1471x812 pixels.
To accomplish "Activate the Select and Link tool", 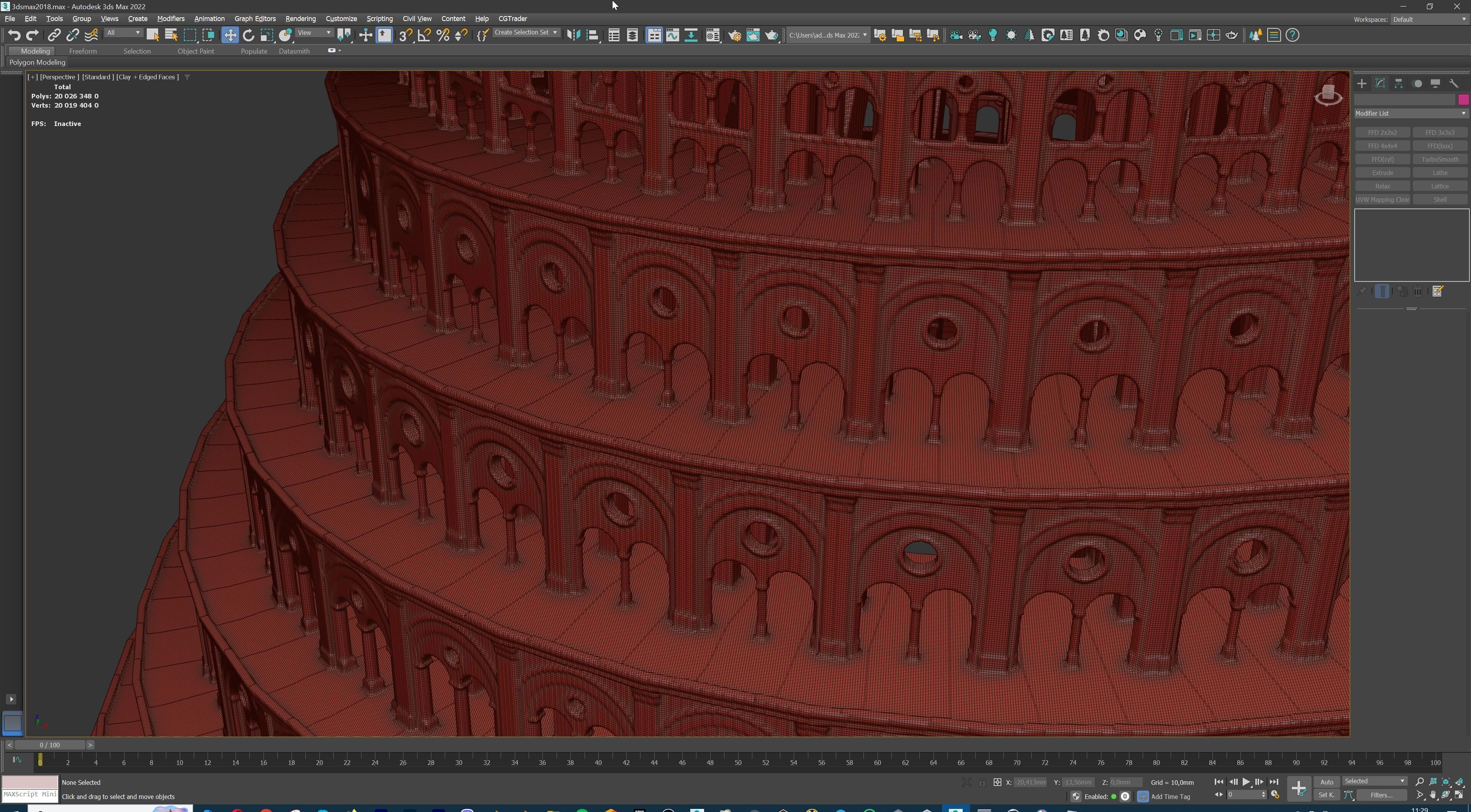I will pyautogui.click(x=54, y=35).
